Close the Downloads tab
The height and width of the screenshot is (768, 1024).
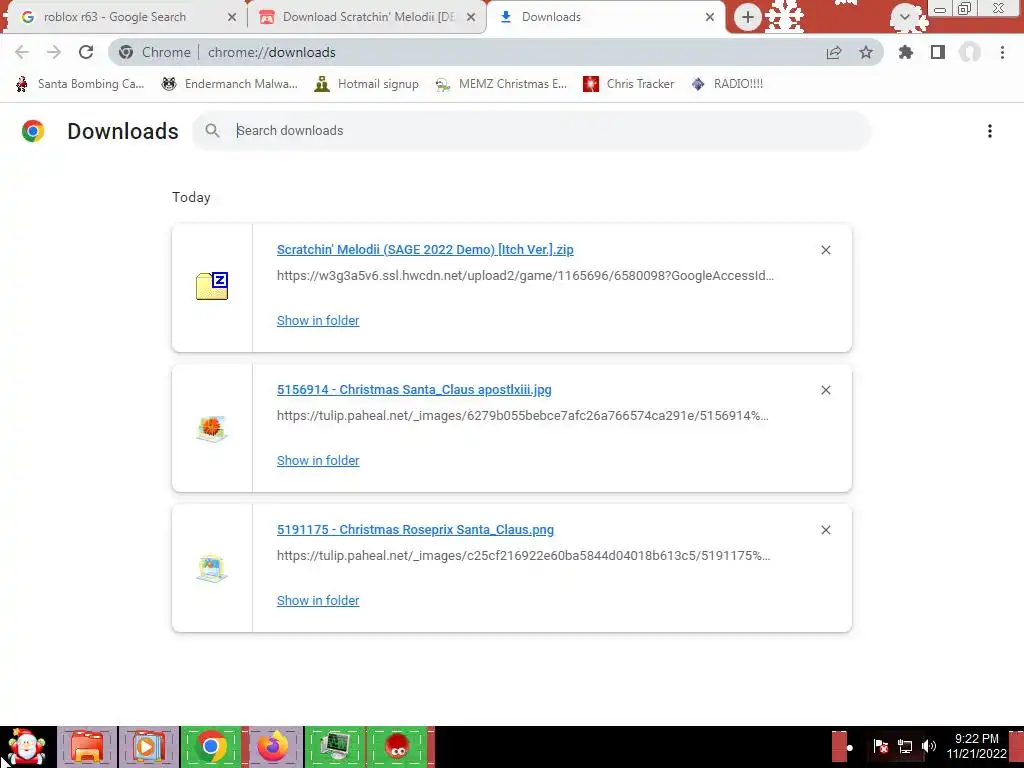click(710, 17)
